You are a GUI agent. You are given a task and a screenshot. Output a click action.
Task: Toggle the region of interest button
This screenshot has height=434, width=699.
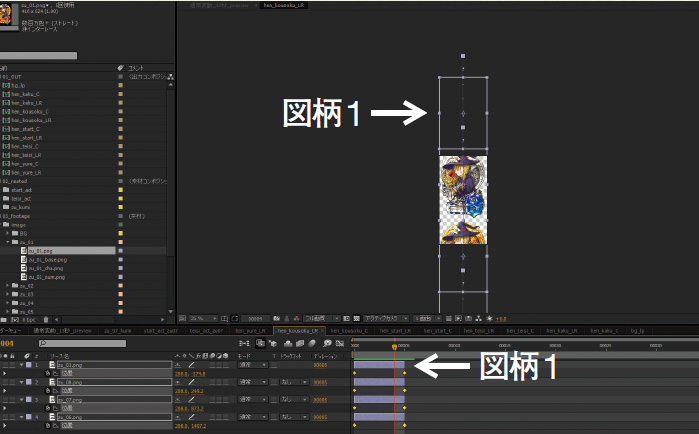point(346,319)
